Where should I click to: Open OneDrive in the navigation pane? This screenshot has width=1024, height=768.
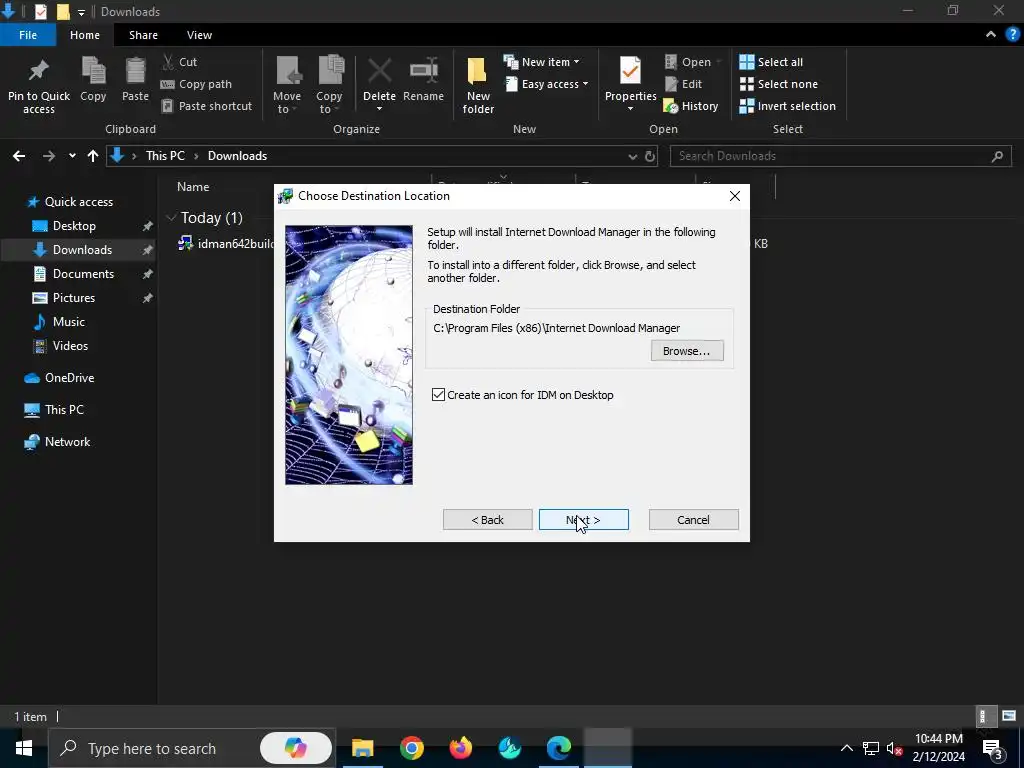pos(69,378)
